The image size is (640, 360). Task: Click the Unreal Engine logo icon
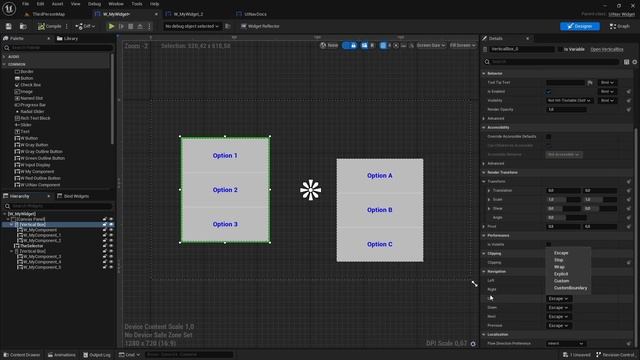(x=9, y=8)
